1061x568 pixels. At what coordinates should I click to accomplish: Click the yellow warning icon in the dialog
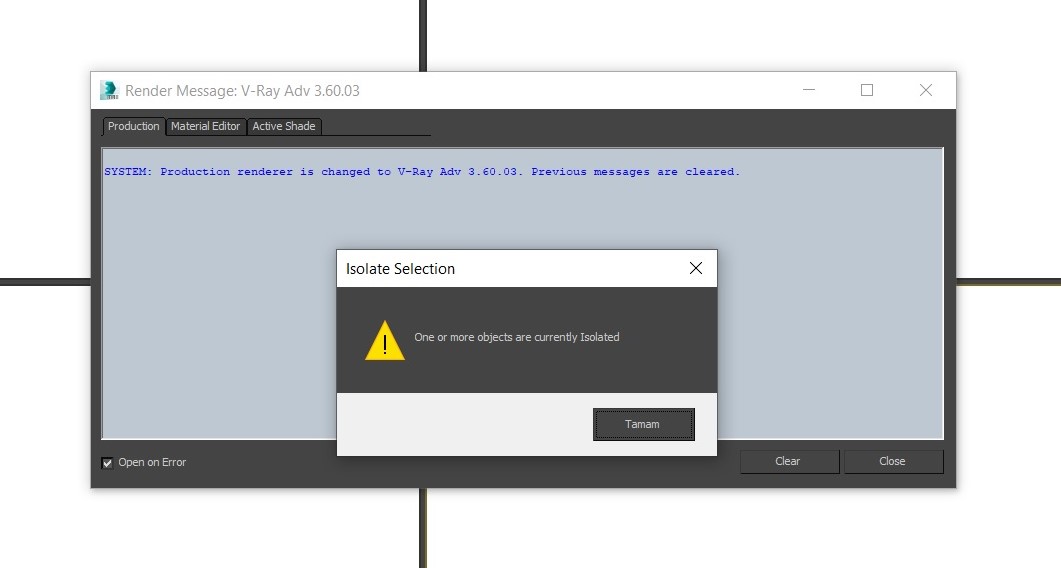tap(384, 341)
